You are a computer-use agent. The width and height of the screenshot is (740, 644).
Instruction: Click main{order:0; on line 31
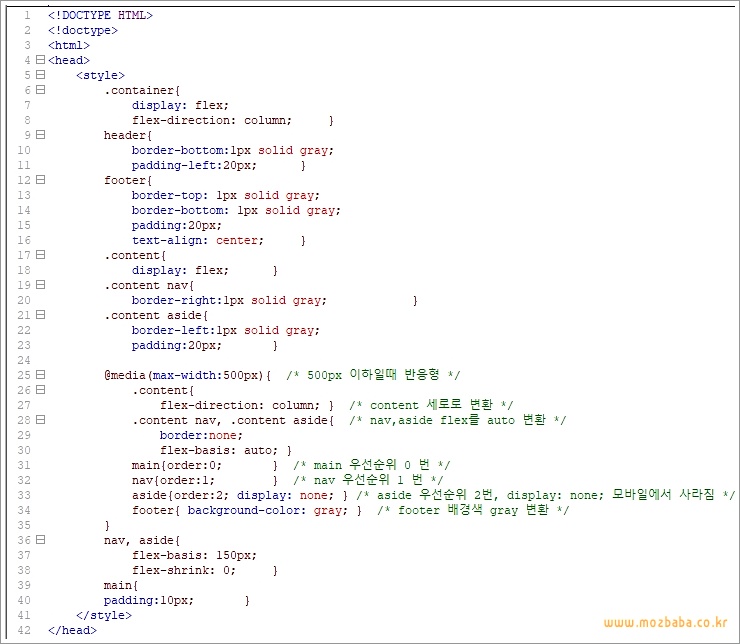pos(177,465)
